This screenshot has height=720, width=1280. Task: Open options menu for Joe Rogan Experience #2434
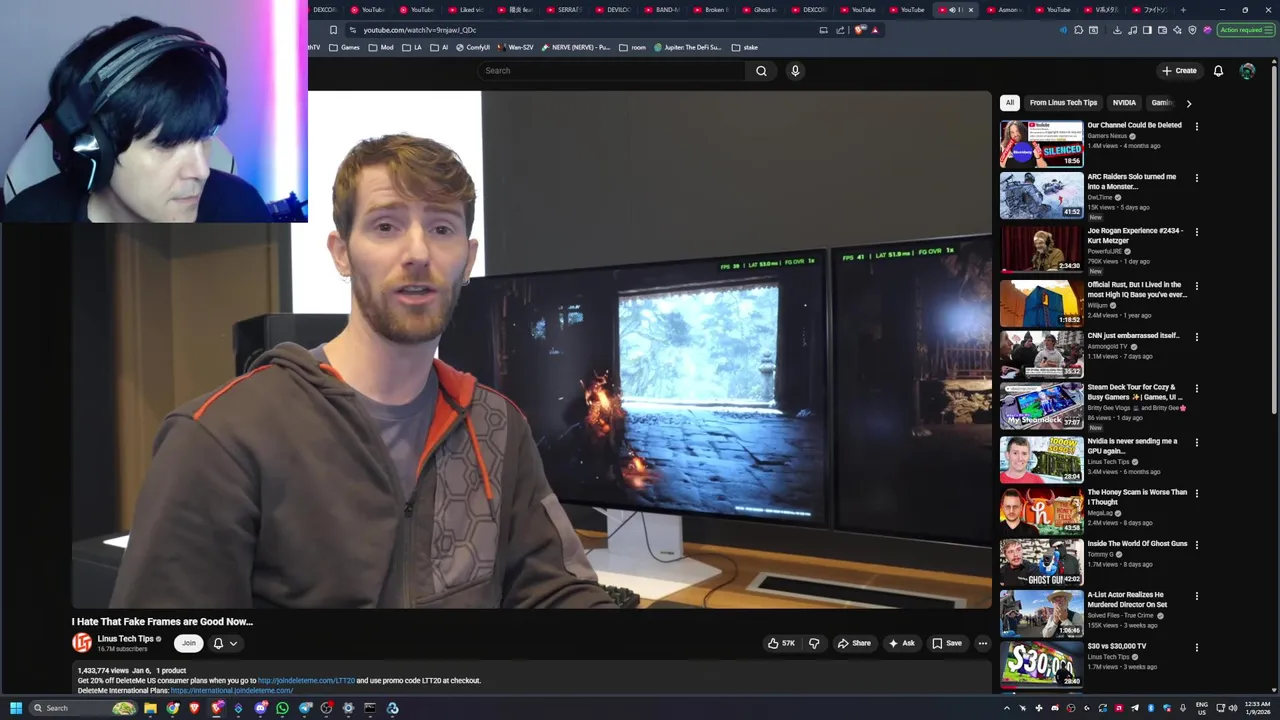(1196, 231)
